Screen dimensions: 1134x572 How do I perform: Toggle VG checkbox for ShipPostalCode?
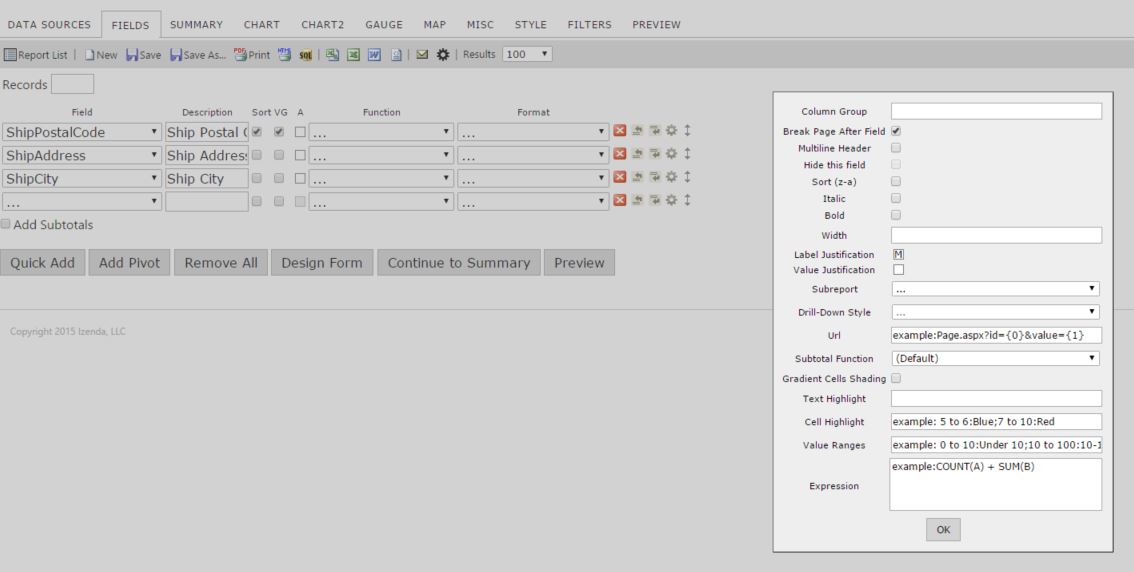(279, 132)
